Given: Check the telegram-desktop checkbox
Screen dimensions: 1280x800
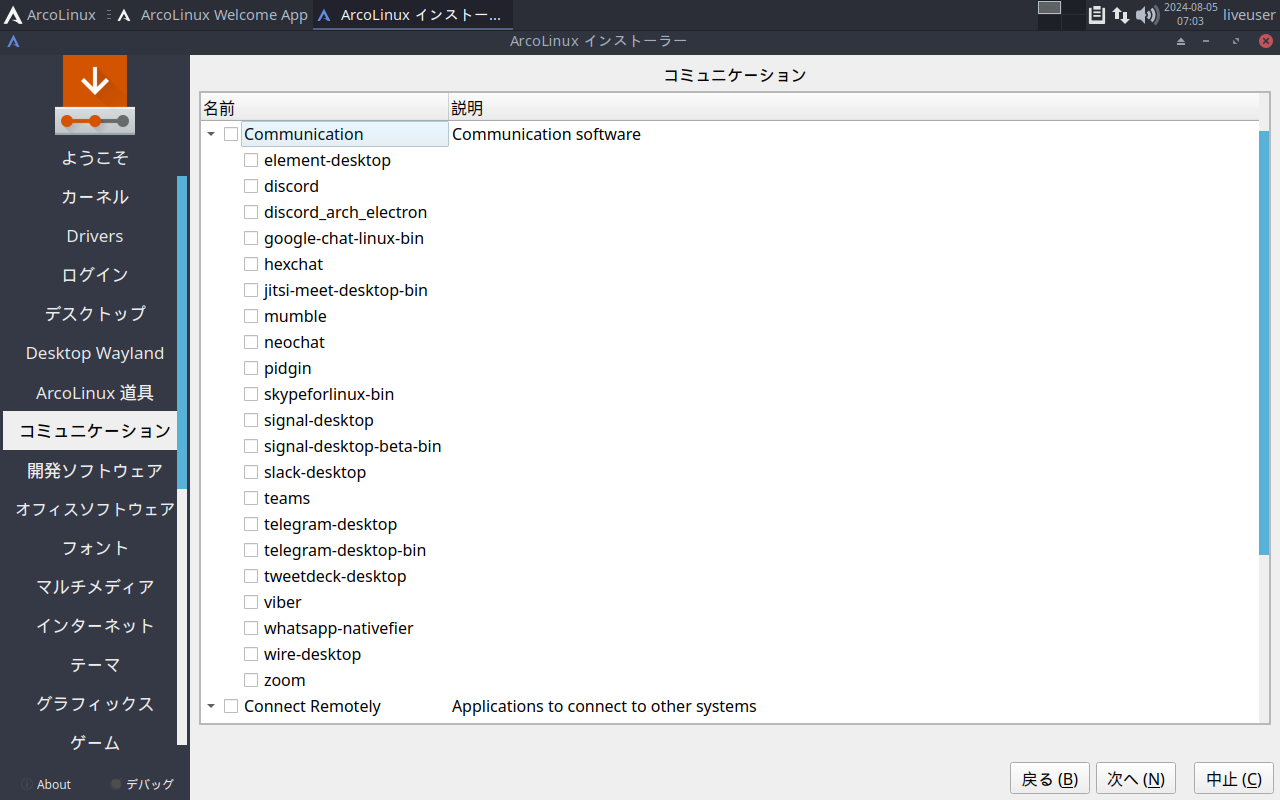Looking at the screenshot, I should pyautogui.click(x=251, y=524).
